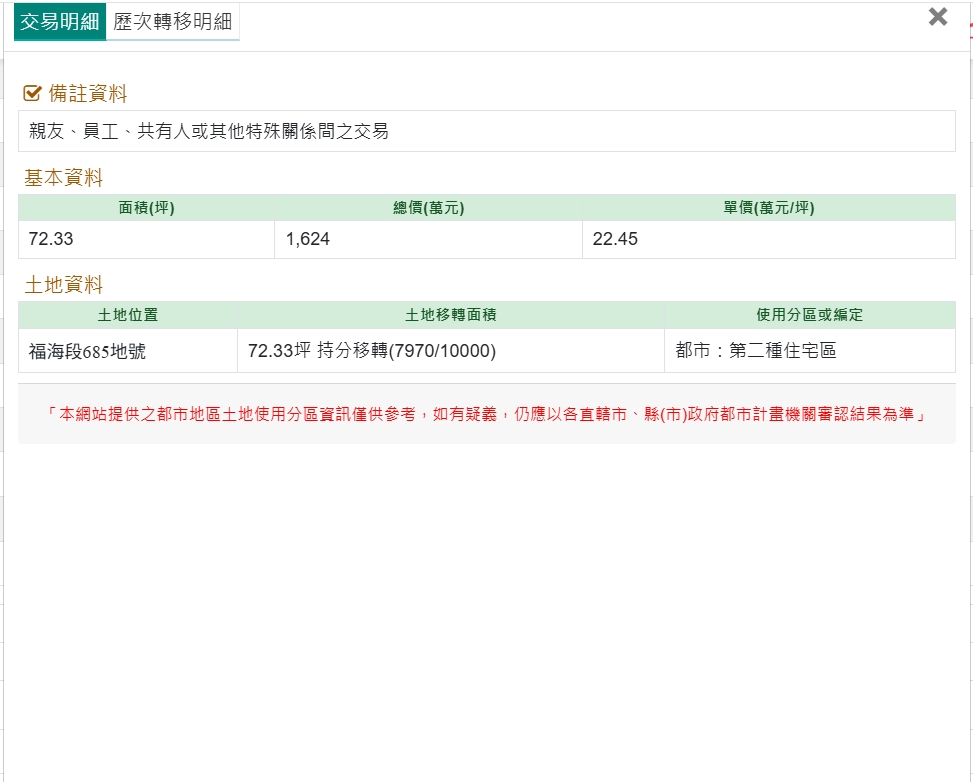Click the 單價(萬元/坪) column header
This screenshot has height=782, width=973.
(768, 208)
